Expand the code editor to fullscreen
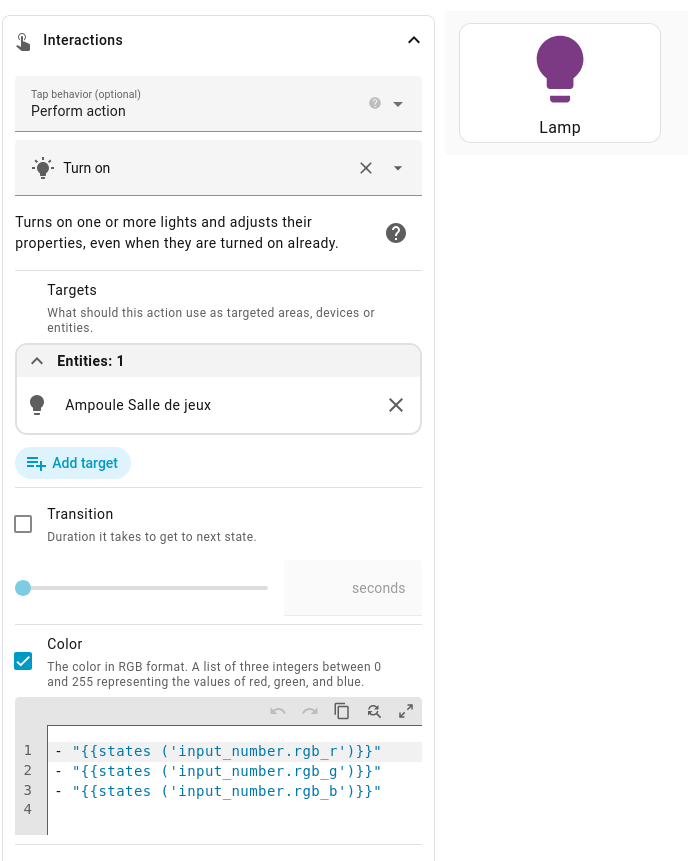This screenshot has height=861, width=688. click(x=406, y=711)
